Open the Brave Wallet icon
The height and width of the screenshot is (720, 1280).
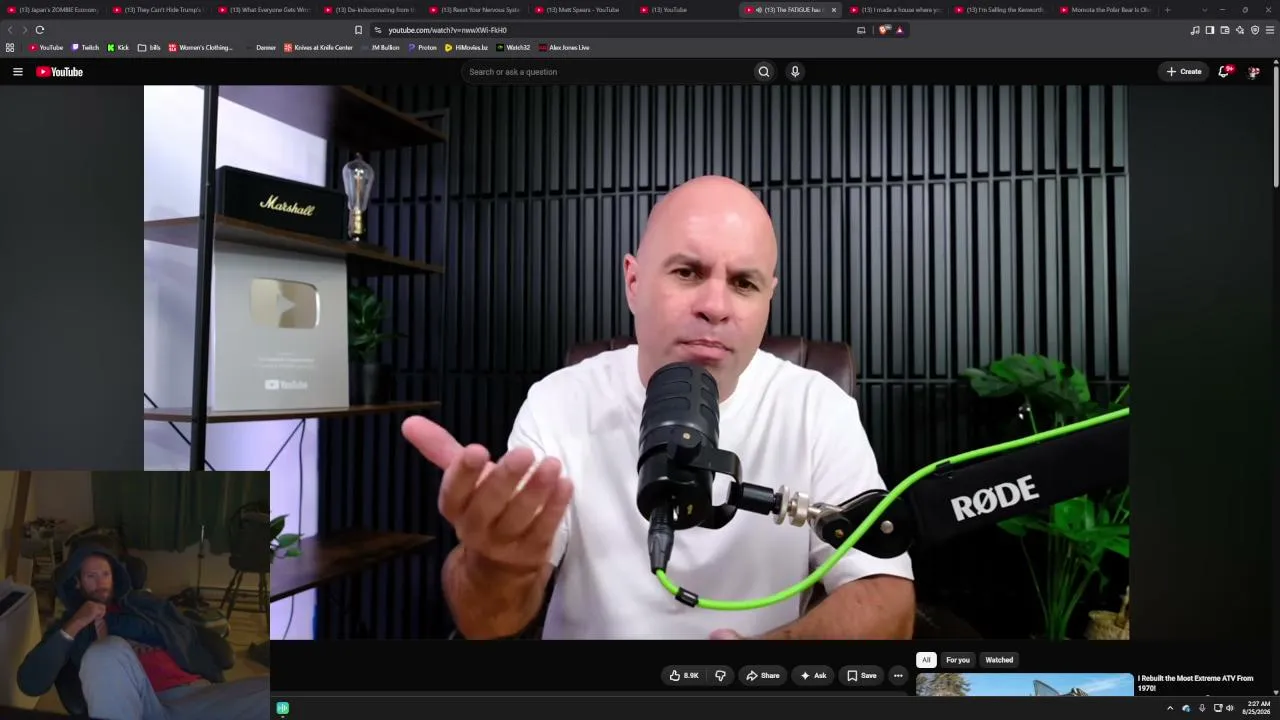click(x=1225, y=30)
